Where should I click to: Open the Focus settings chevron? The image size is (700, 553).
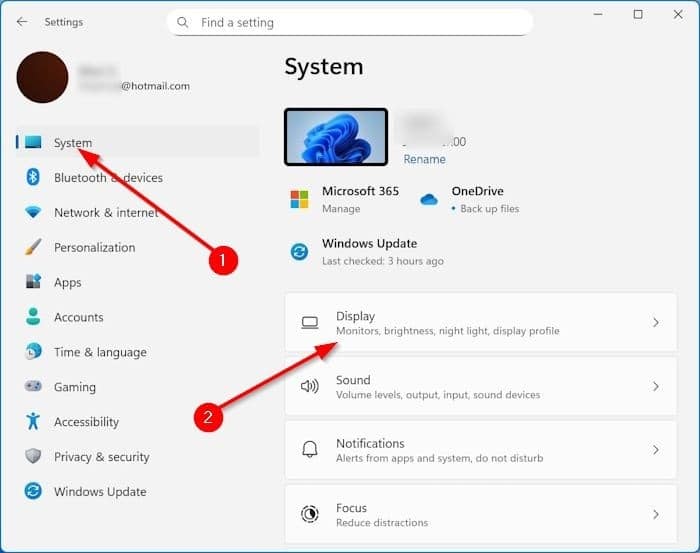point(656,514)
